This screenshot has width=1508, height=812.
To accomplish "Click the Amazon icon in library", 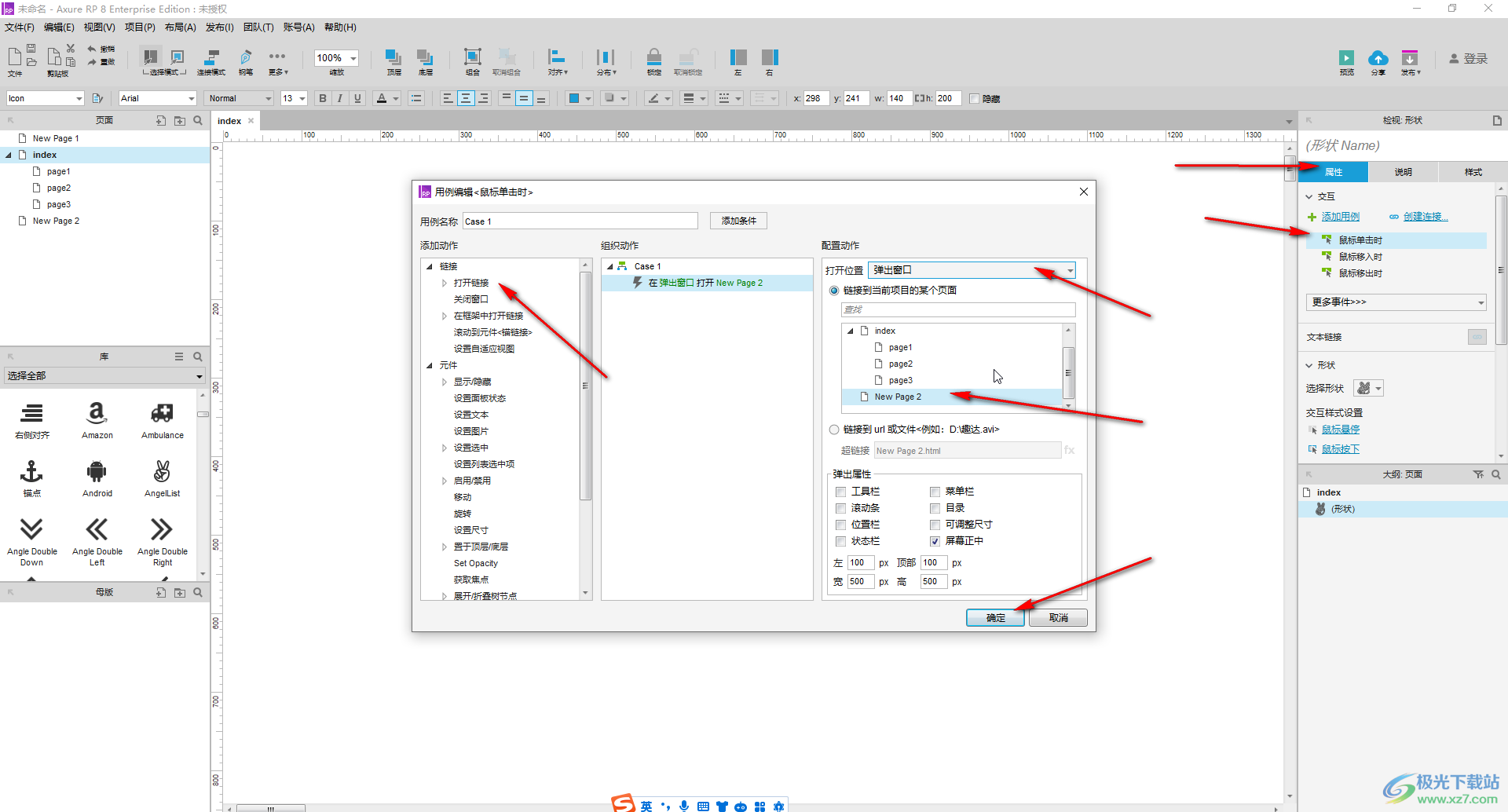I will tap(97, 412).
